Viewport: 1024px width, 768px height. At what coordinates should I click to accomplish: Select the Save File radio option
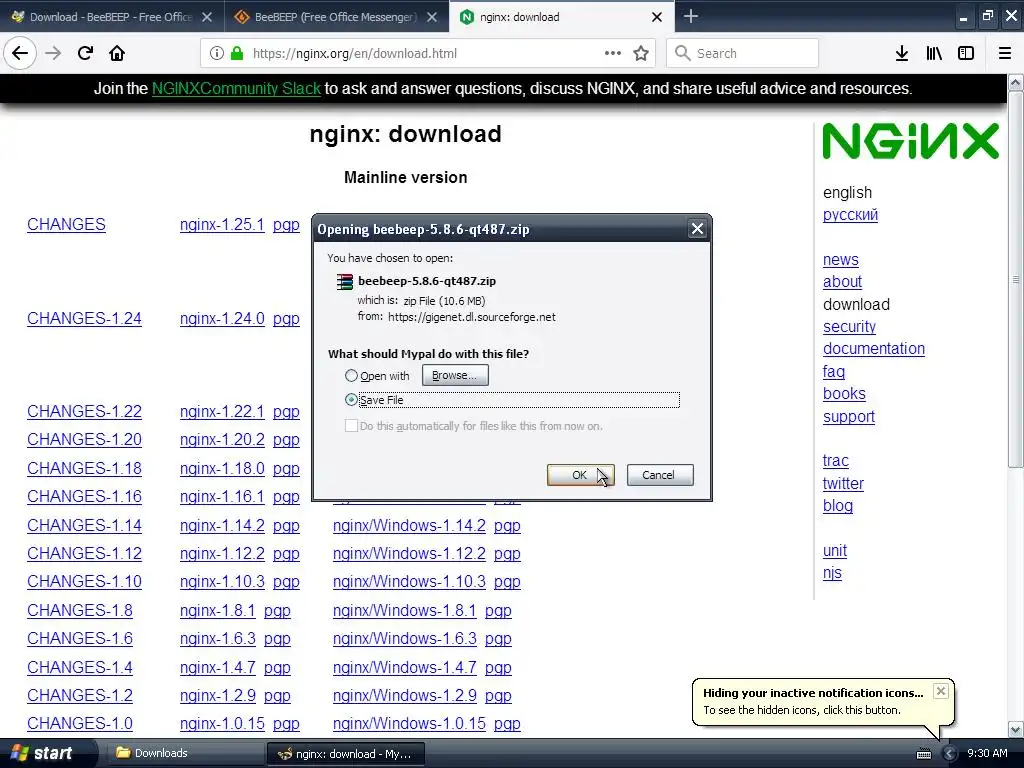pos(351,400)
